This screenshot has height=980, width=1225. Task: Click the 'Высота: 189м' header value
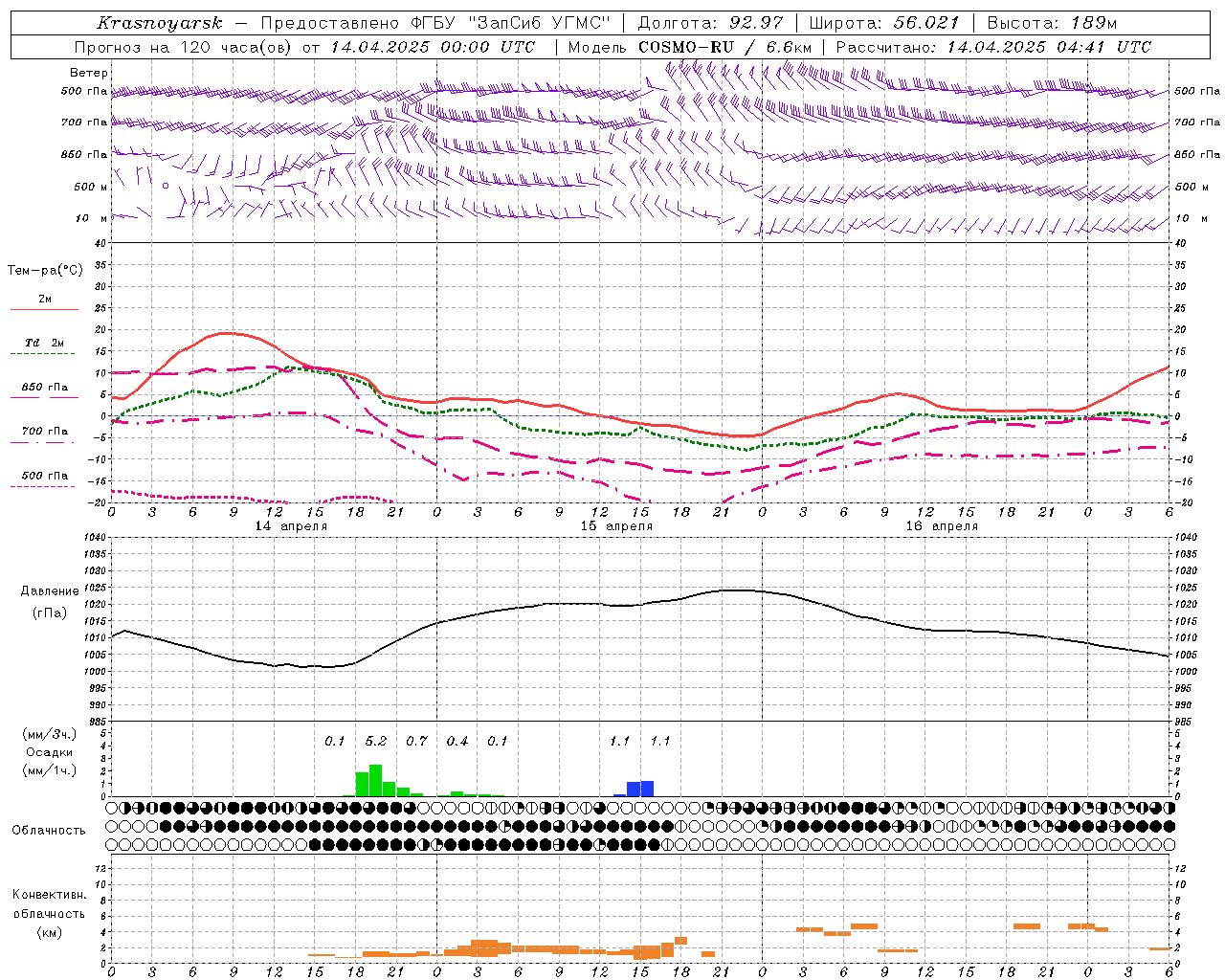pos(1052,23)
